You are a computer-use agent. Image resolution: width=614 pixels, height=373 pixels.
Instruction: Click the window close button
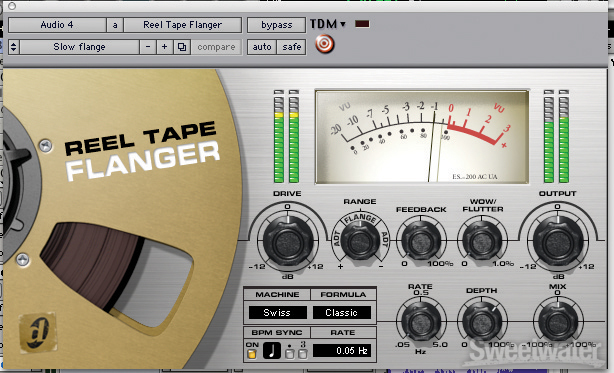(x=12, y=5)
